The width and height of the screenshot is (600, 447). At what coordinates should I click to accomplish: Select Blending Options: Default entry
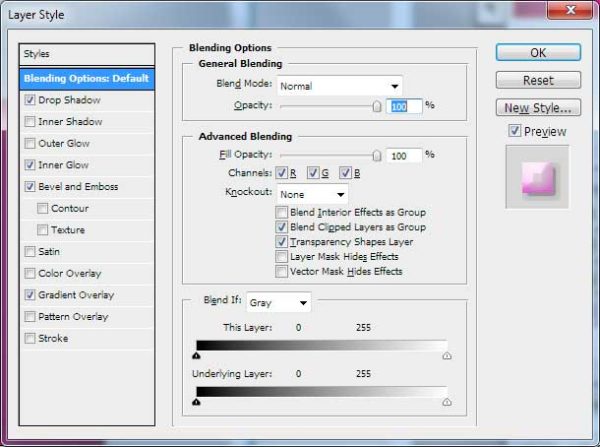[87, 78]
